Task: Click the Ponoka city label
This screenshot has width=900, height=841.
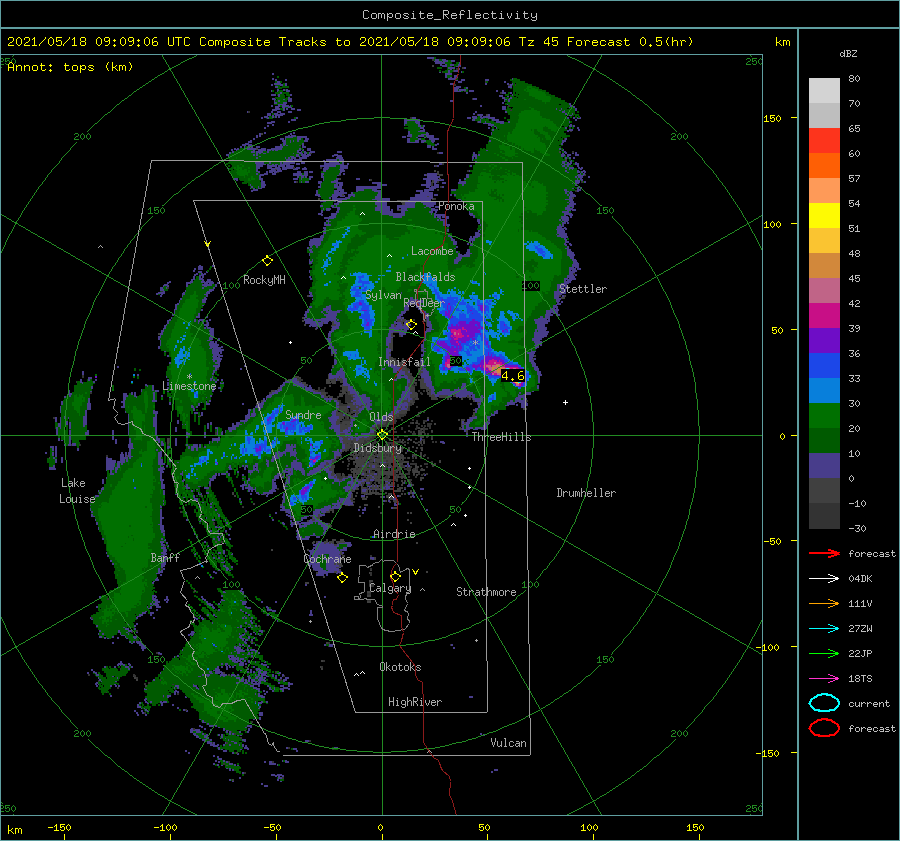Action: [x=456, y=206]
